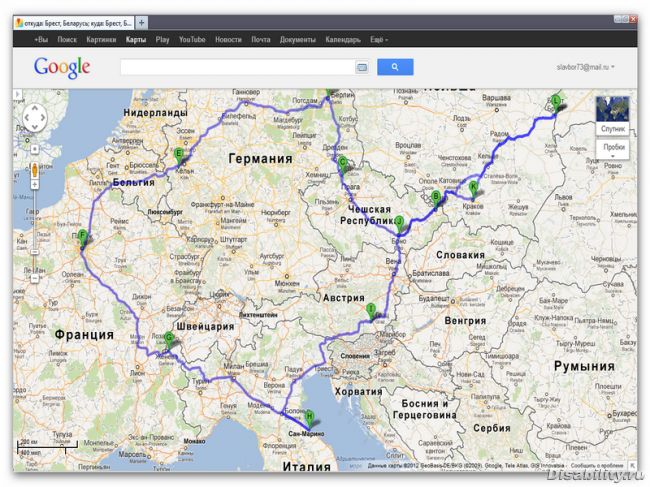Image resolution: width=650 pixels, height=487 pixels.
Task: Zoom out with the minus button
Action: [x=35, y=278]
